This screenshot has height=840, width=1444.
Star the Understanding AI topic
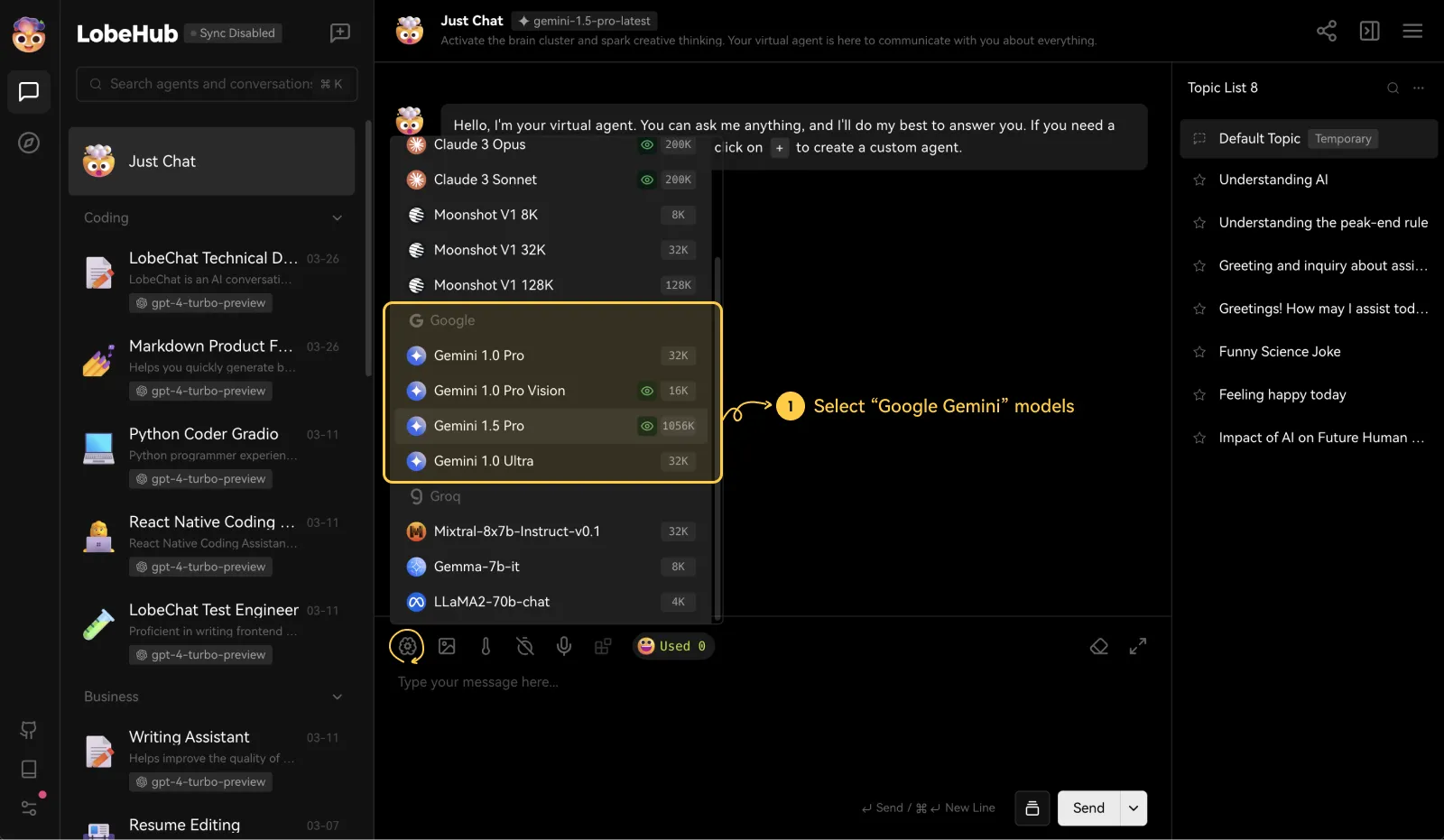tap(1199, 180)
